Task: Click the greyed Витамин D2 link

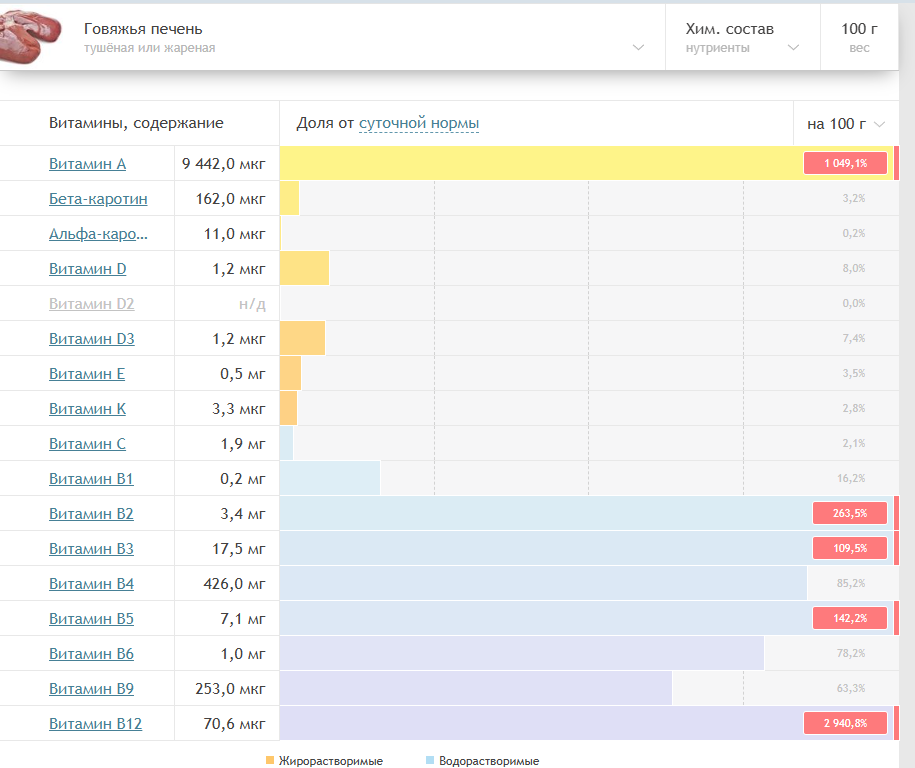Action: [x=92, y=304]
